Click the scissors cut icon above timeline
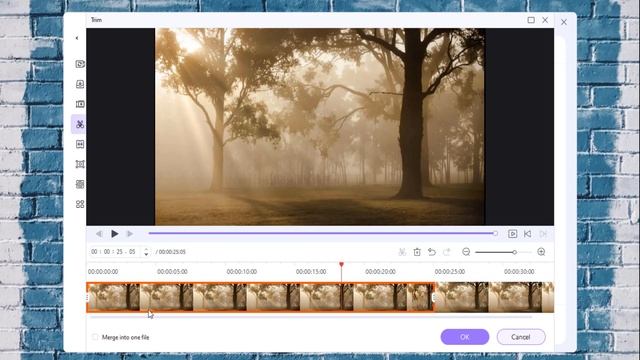Screen dimensions: 640x360 pos(402,252)
